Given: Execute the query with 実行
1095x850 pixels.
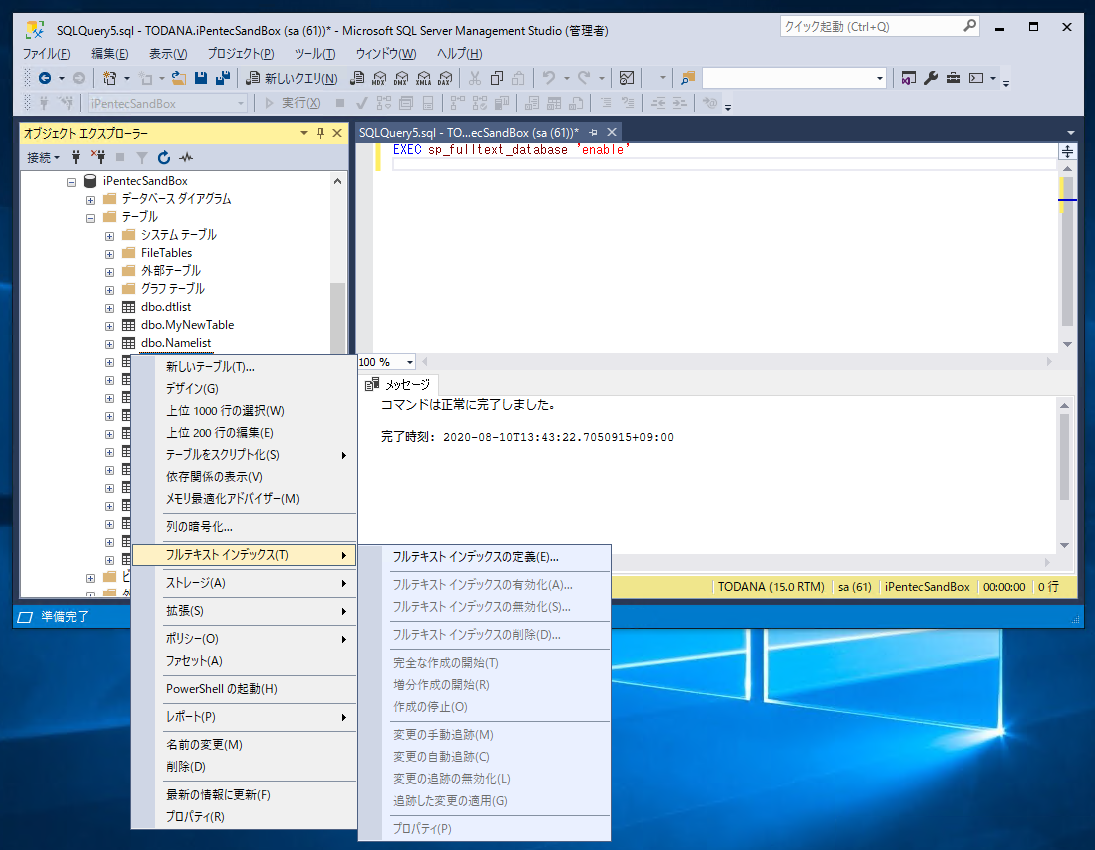Looking at the screenshot, I should click(x=297, y=102).
